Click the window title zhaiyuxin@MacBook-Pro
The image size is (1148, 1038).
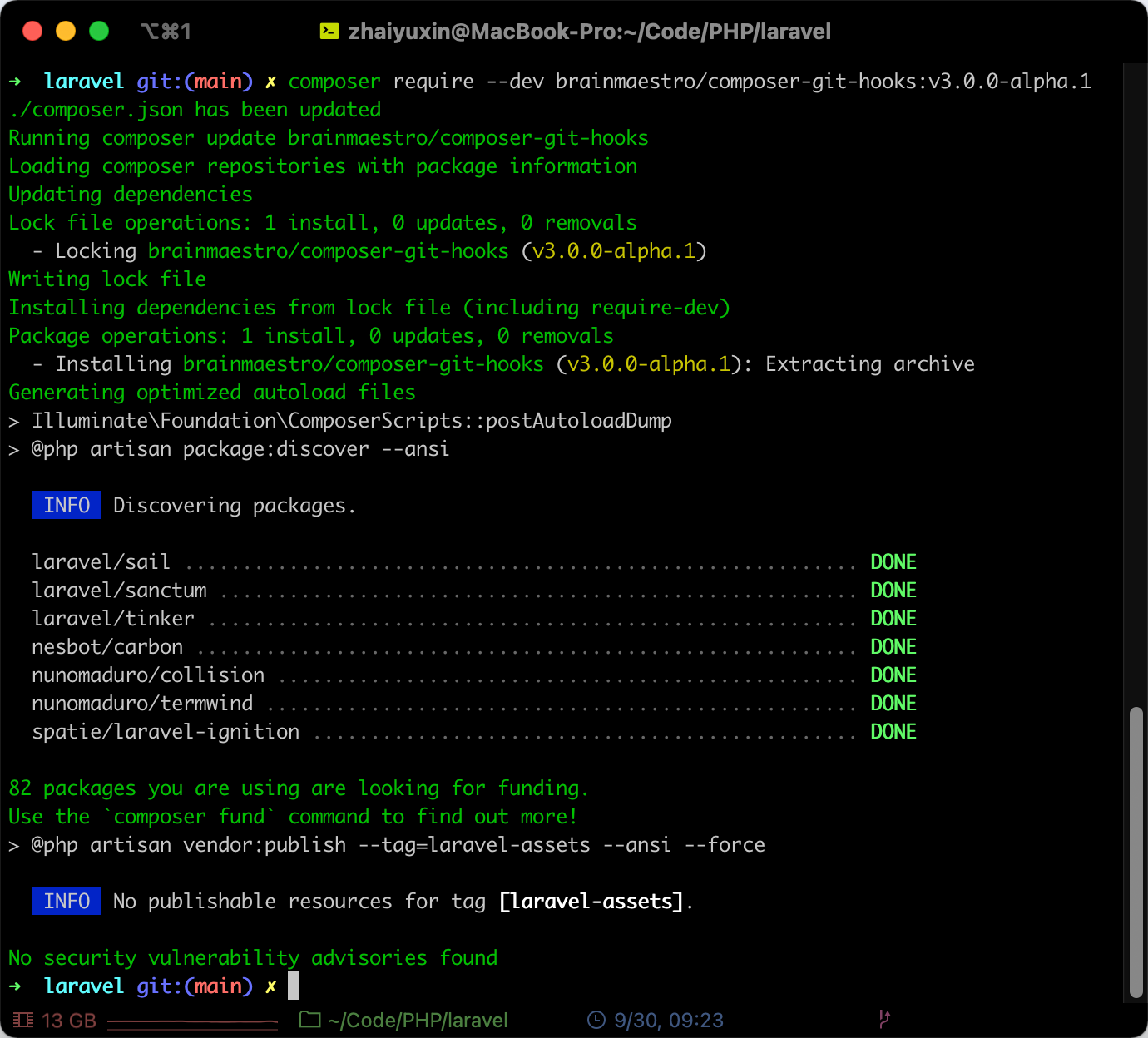point(590,32)
